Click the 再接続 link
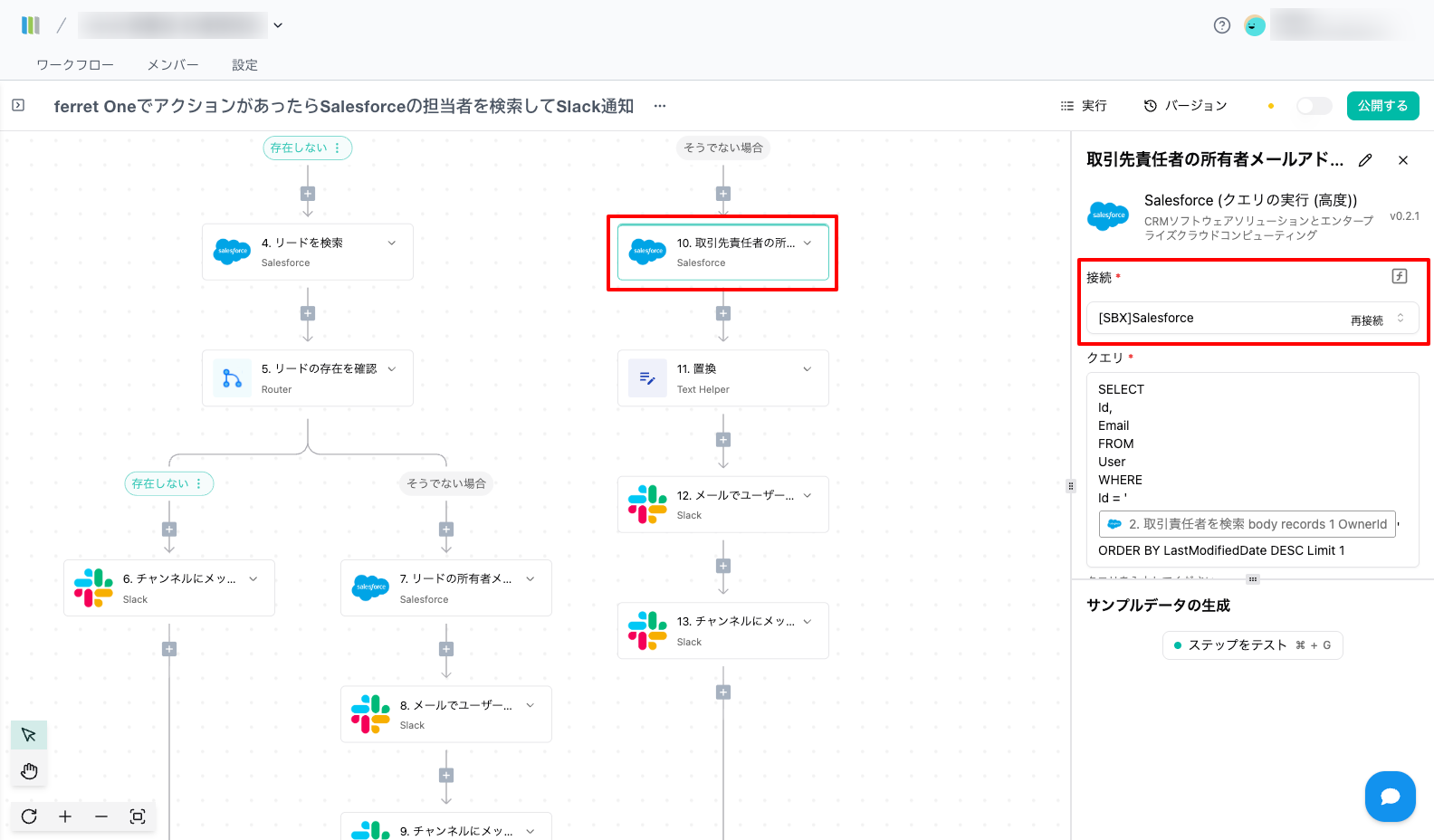Viewport: 1434px width, 840px height. (x=1367, y=320)
